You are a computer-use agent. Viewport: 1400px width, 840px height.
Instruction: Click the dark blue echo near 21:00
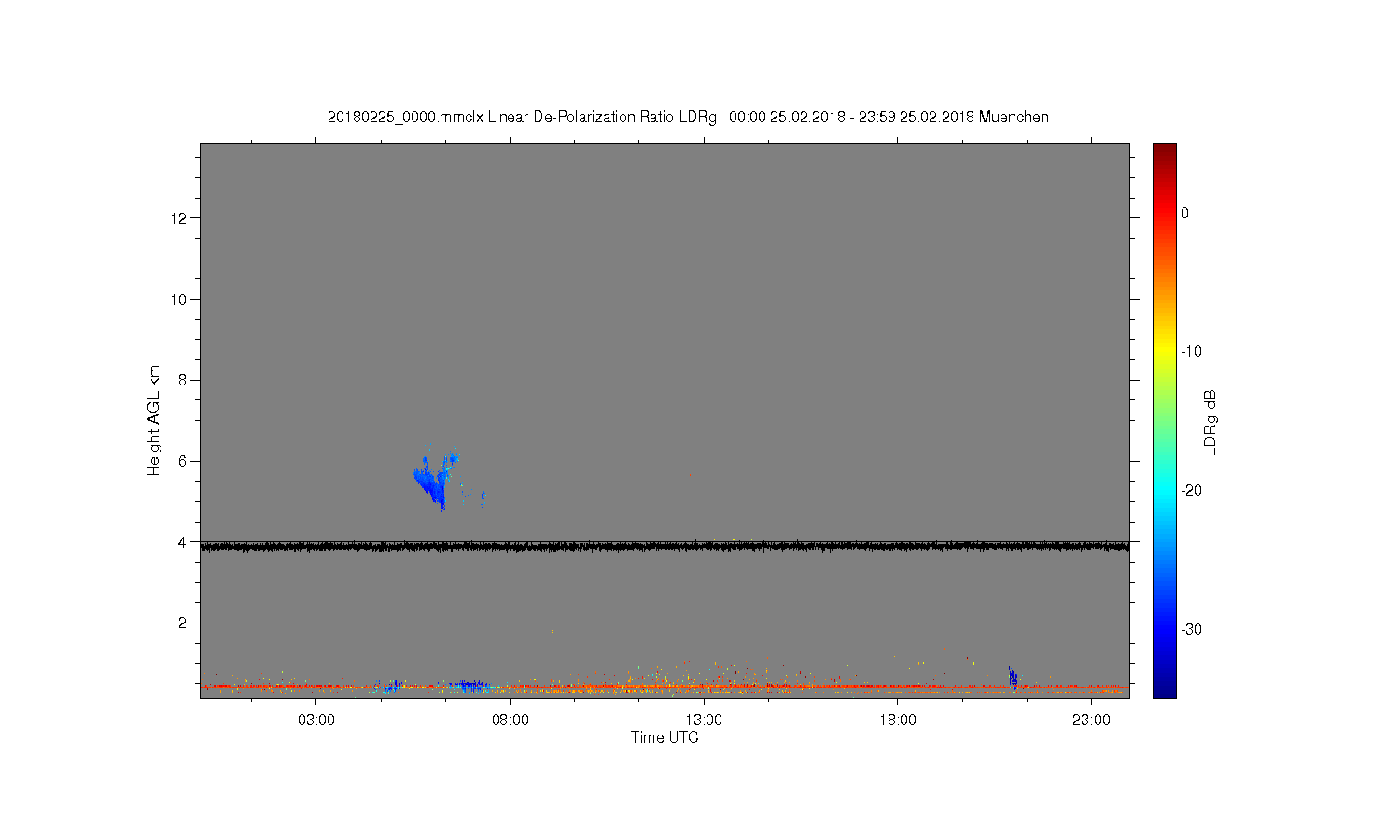pyautogui.click(x=1013, y=678)
